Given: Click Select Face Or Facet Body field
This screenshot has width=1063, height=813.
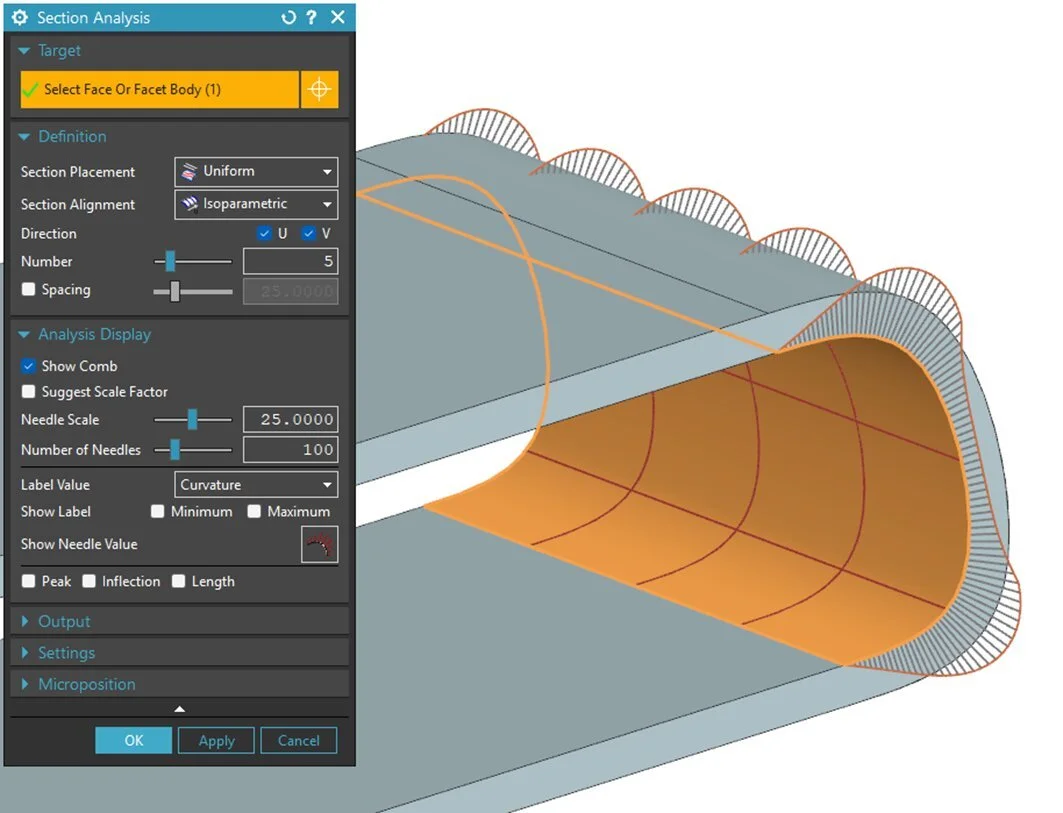Looking at the screenshot, I should [159, 90].
